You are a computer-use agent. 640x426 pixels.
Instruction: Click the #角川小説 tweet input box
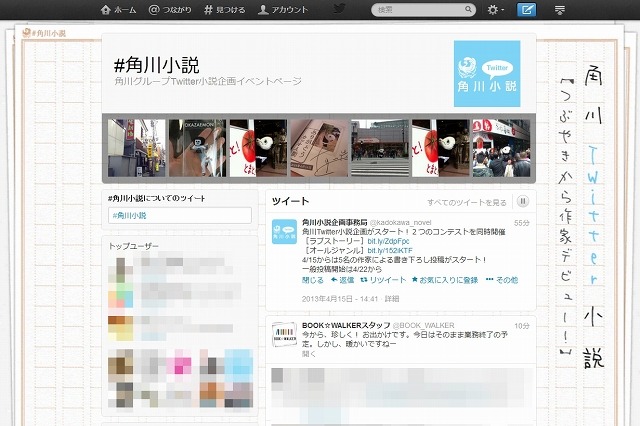tap(180, 215)
